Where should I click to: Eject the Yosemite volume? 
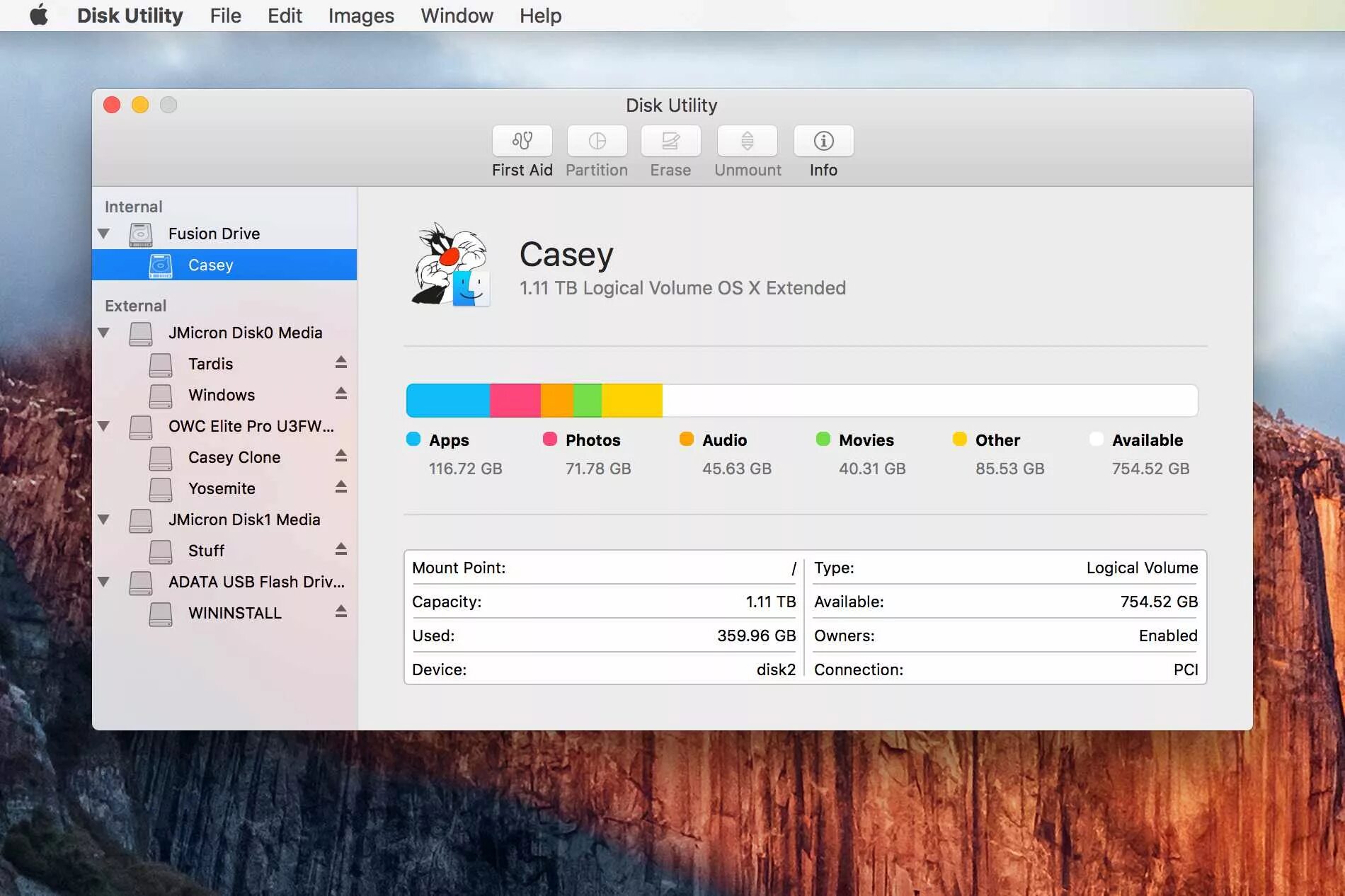[x=341, y=487]
